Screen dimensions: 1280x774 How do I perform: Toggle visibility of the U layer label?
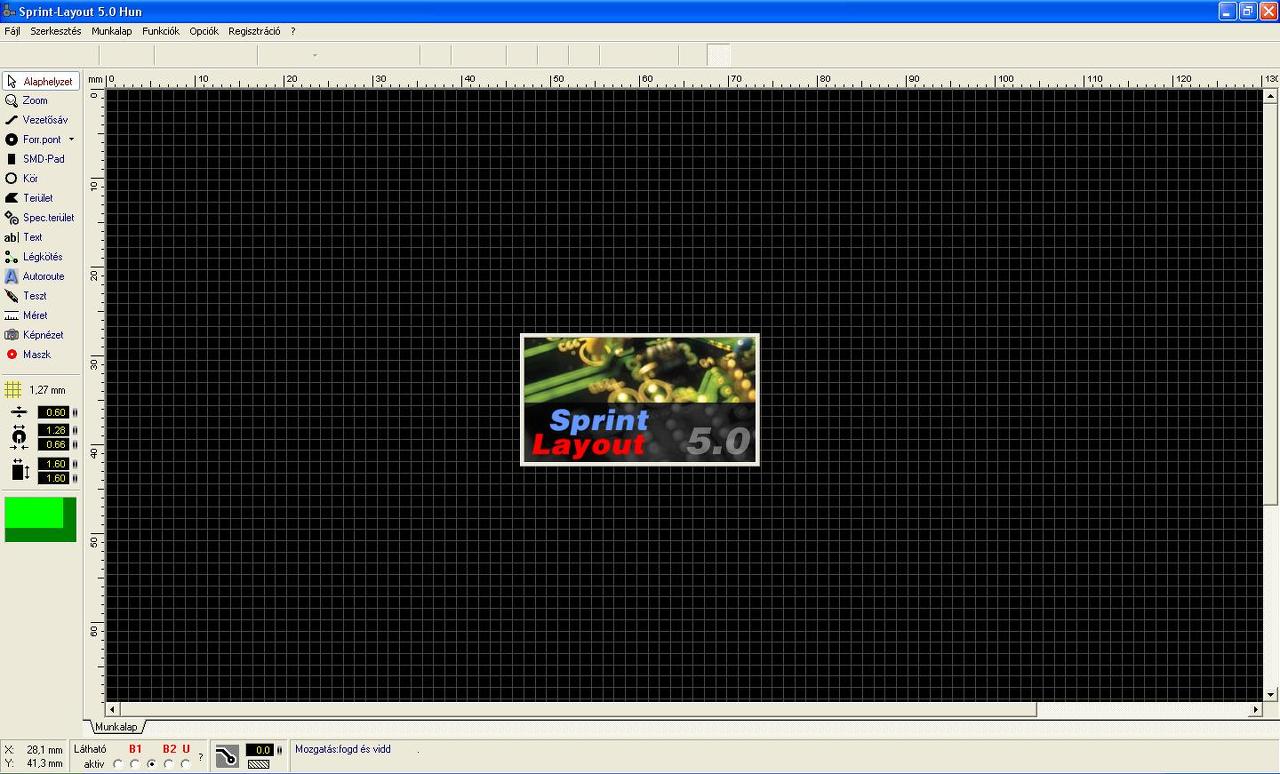(186, 749)
